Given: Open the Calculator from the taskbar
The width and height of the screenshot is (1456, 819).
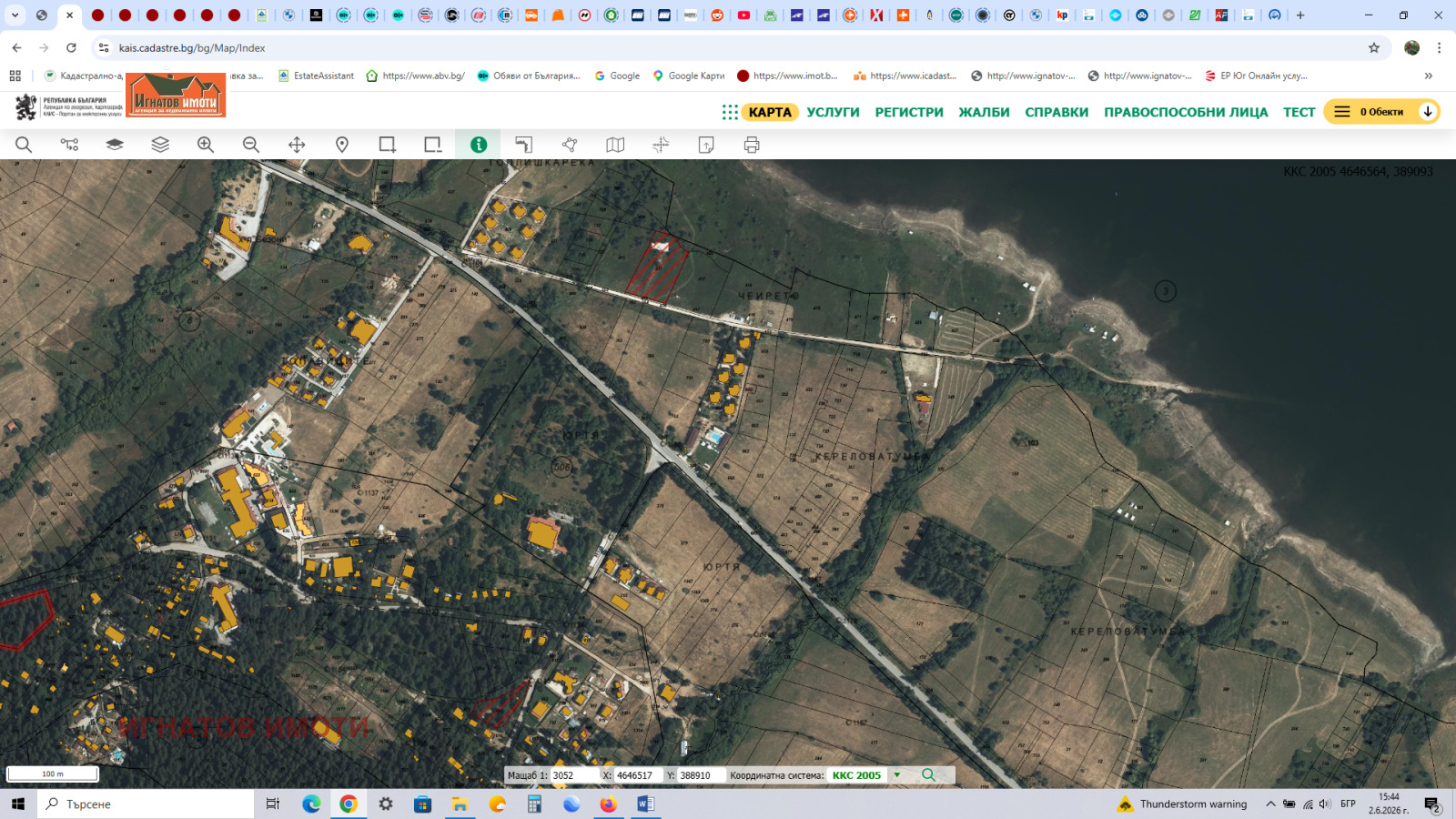Looking at the screenshot, I should point(534,804).
